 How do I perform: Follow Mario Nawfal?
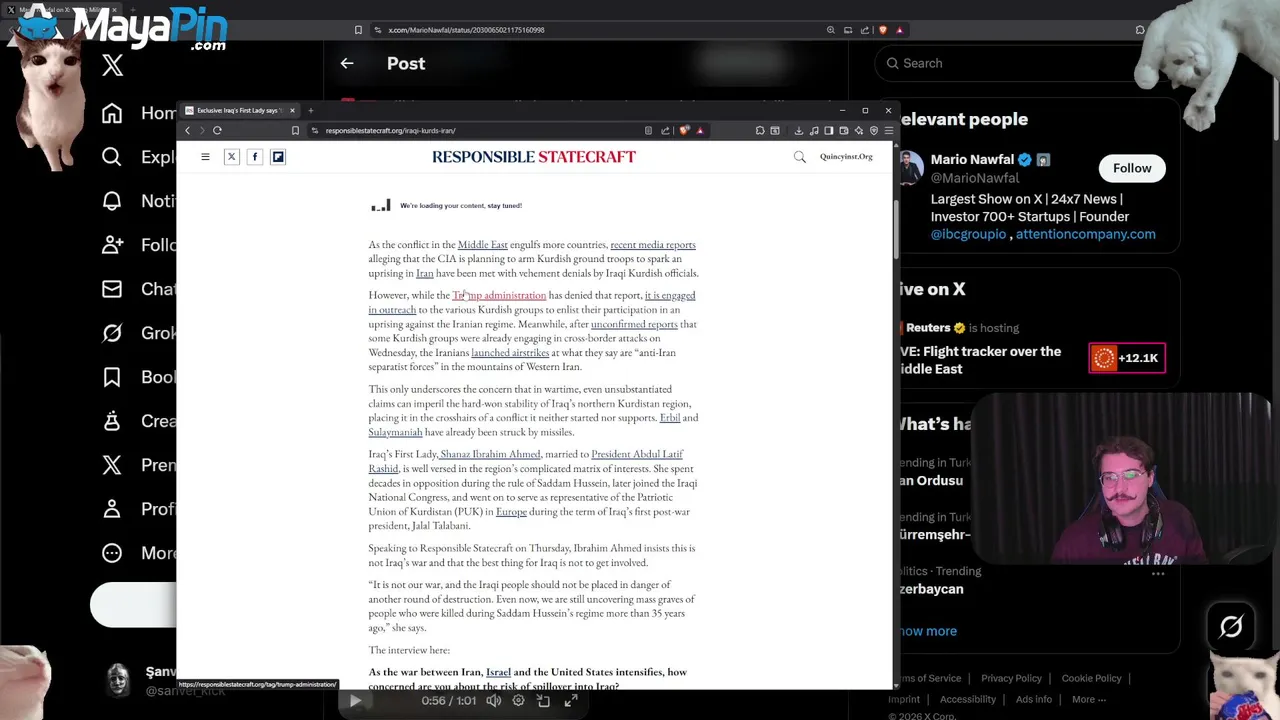1132,168
